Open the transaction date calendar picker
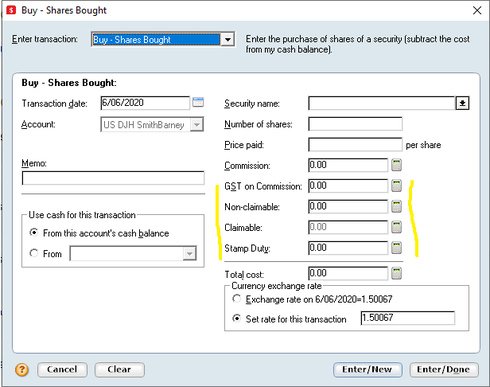The width and height of the screenshot is (490, 387). 198,102
